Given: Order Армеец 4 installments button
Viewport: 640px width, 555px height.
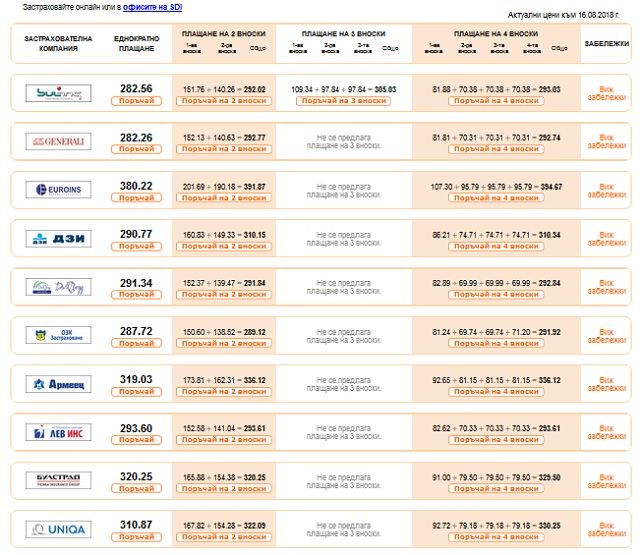Looking at the screenshot, I should (x=496, y=391).
